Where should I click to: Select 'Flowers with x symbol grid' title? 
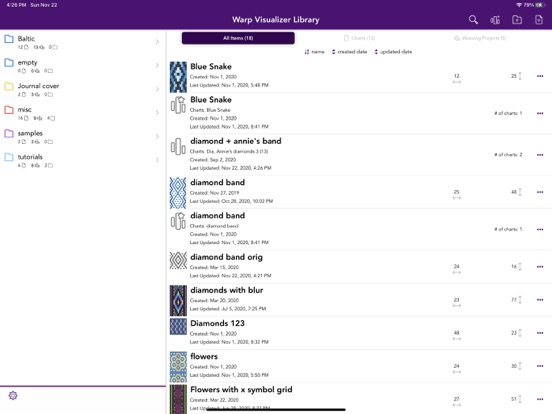coord(241,390)
